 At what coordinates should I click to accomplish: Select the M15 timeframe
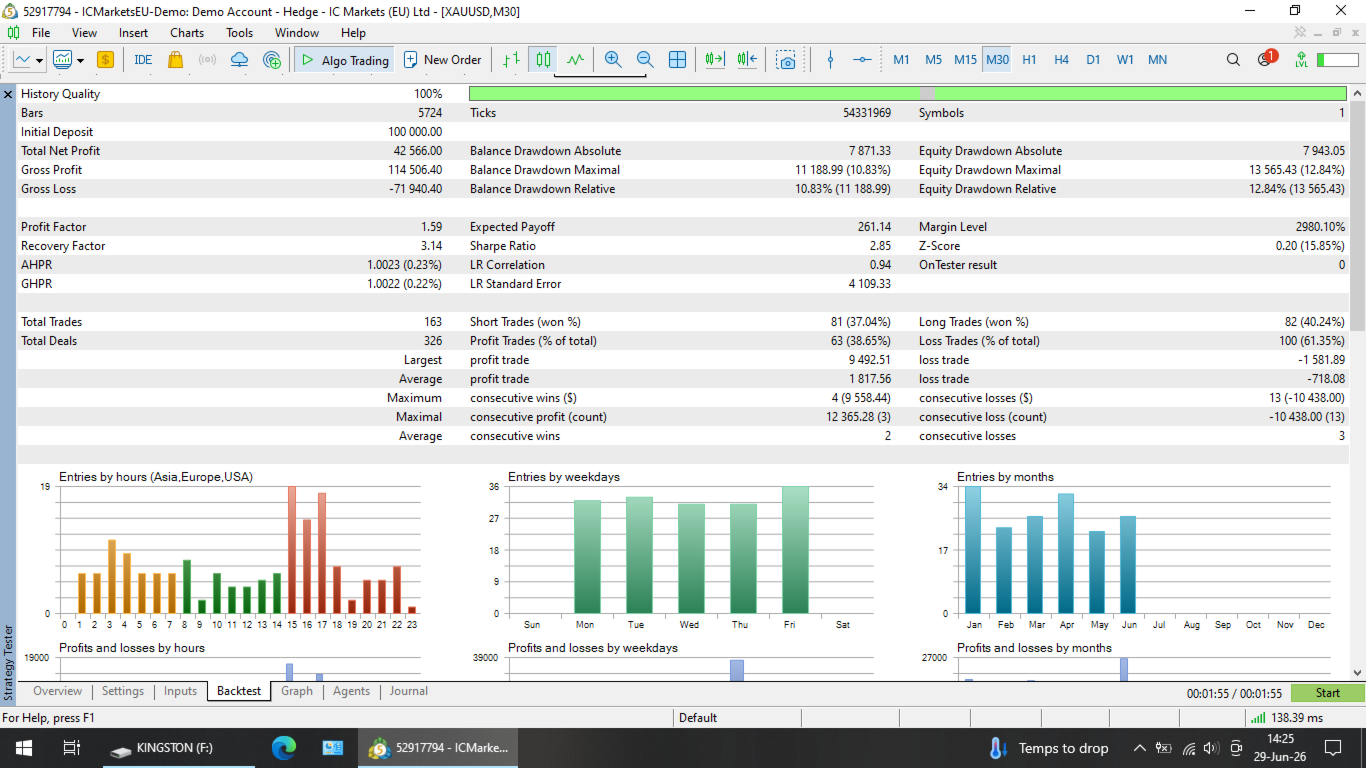(x=965, y=60)
